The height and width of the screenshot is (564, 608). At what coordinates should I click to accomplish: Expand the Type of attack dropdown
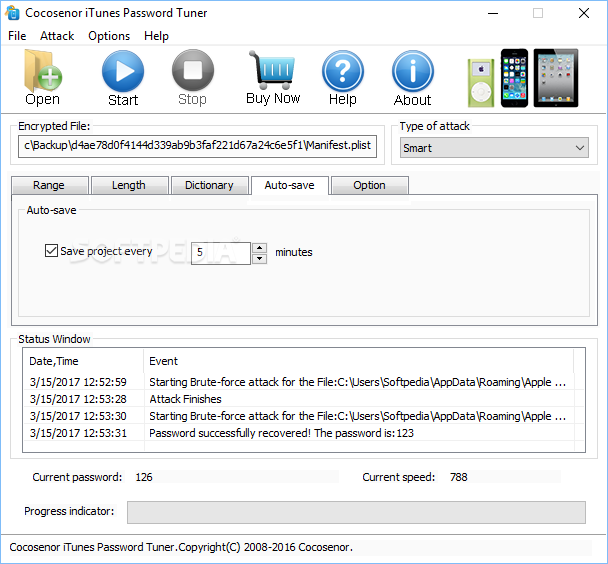[x=494, y=148]
